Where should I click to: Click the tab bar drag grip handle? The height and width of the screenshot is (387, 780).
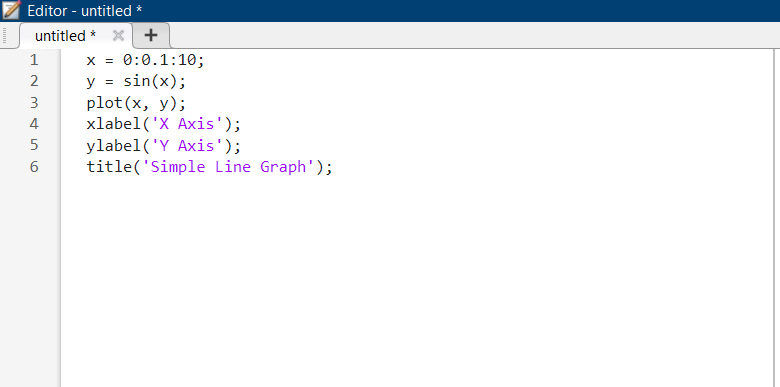point(5,36)
